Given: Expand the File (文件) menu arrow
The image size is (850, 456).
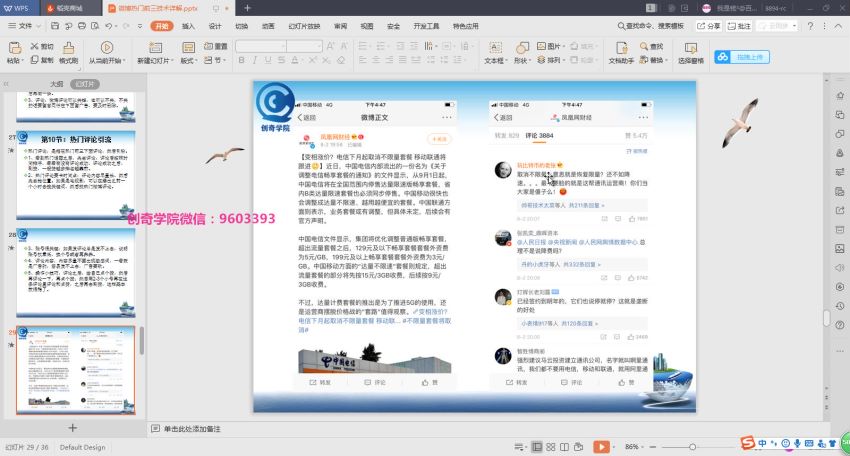Looking at the screenshot, I should coord(38,26).
